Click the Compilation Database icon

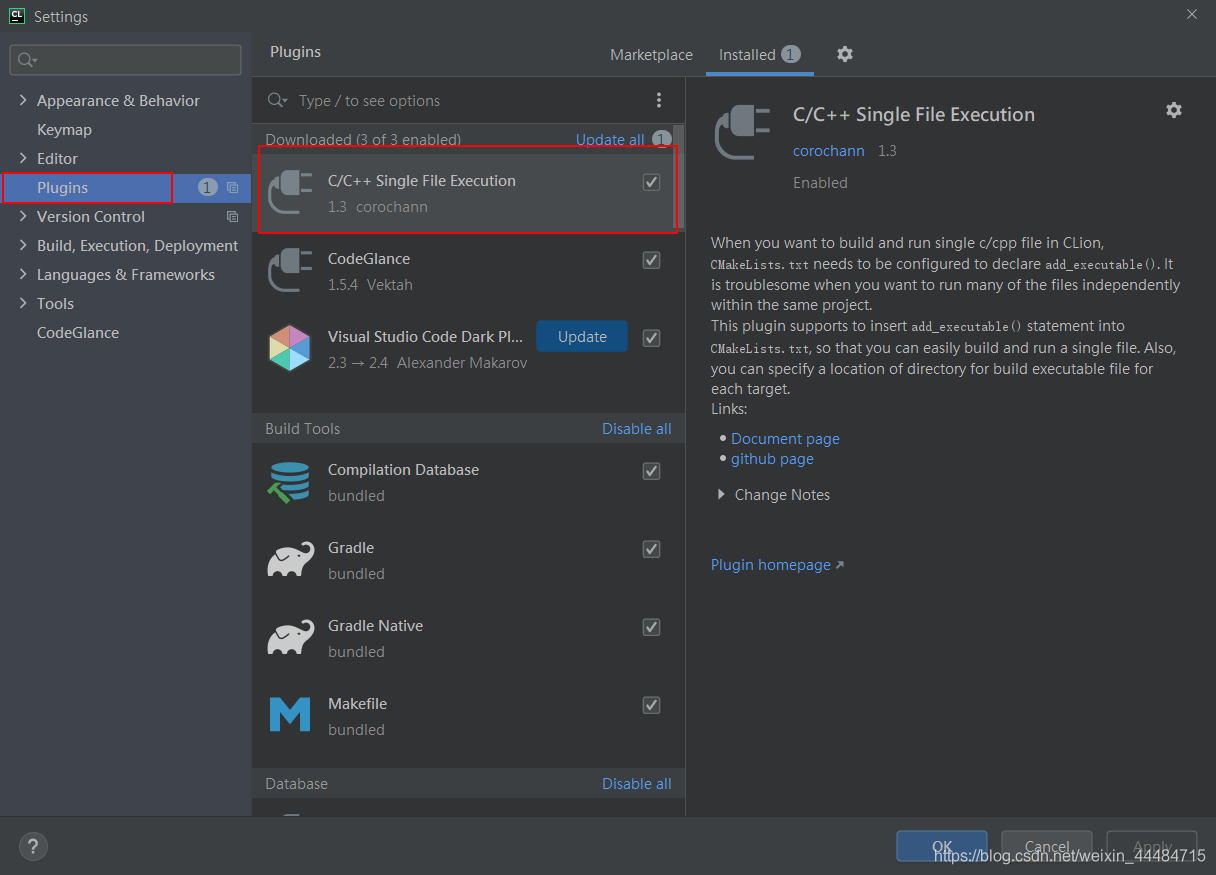tap(290, 482)
